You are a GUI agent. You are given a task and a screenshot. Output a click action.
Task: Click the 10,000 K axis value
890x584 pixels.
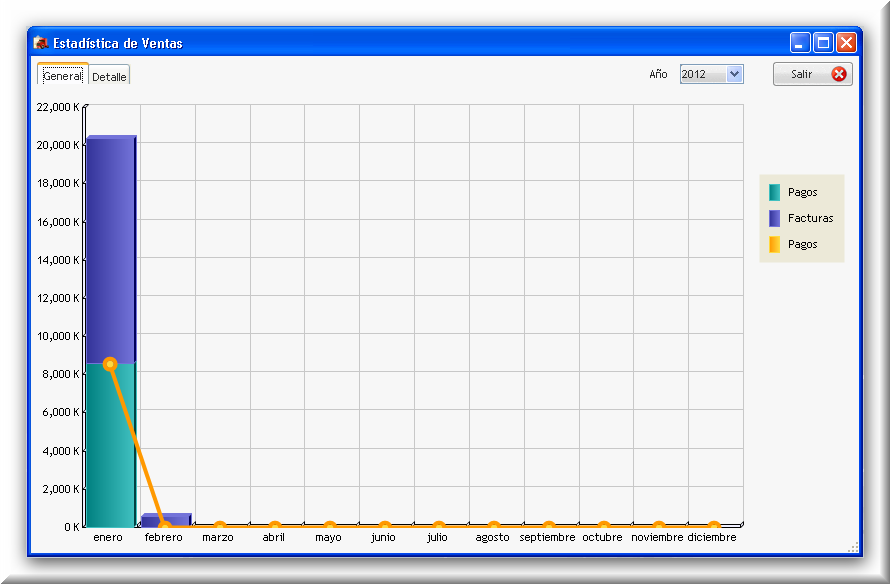point(58,336)
